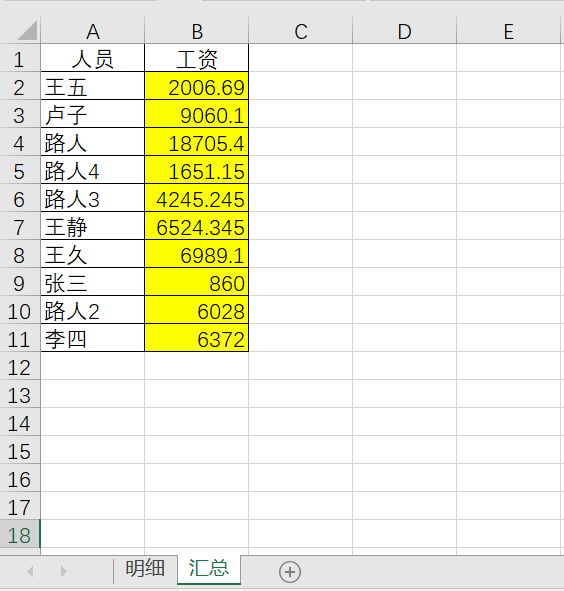Click salary cell 6524.345
The height and width of the screenshot is (591, 564).
pos(197,227)
